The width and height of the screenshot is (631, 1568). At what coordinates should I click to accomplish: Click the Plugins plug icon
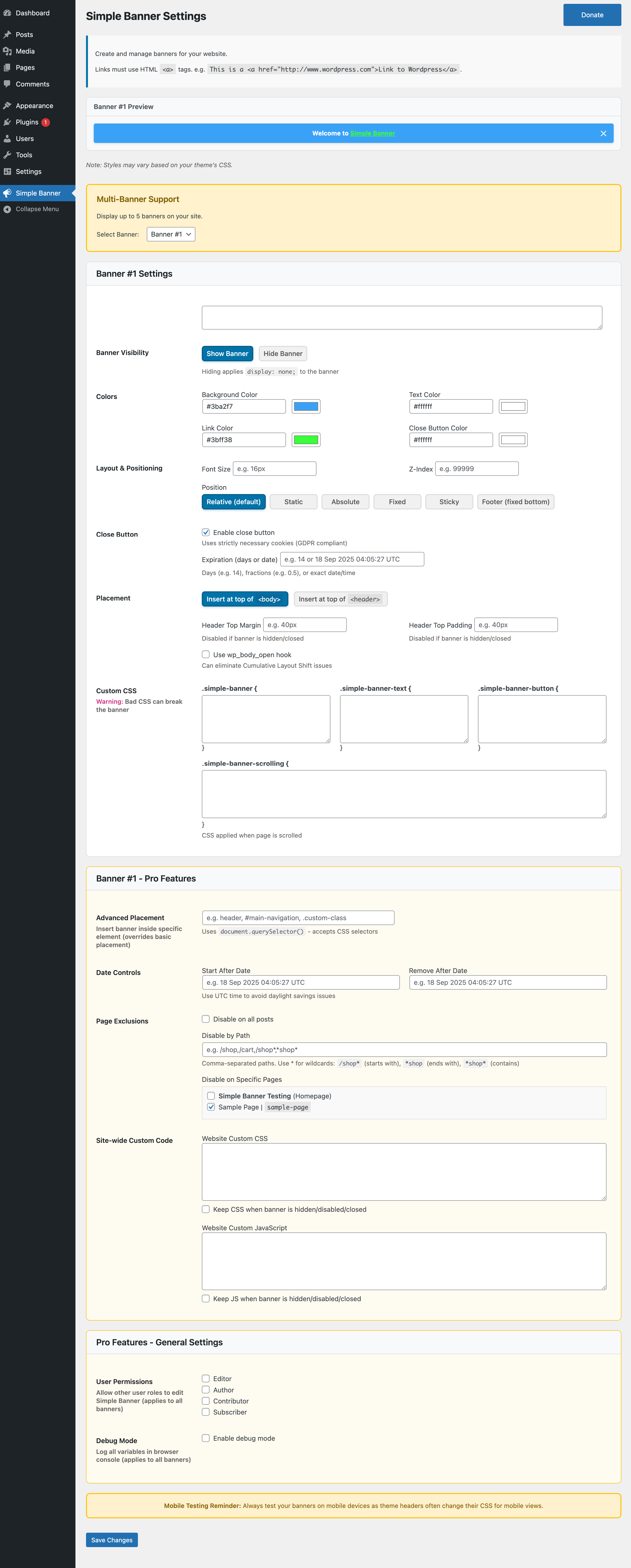(x=7, y=122)
